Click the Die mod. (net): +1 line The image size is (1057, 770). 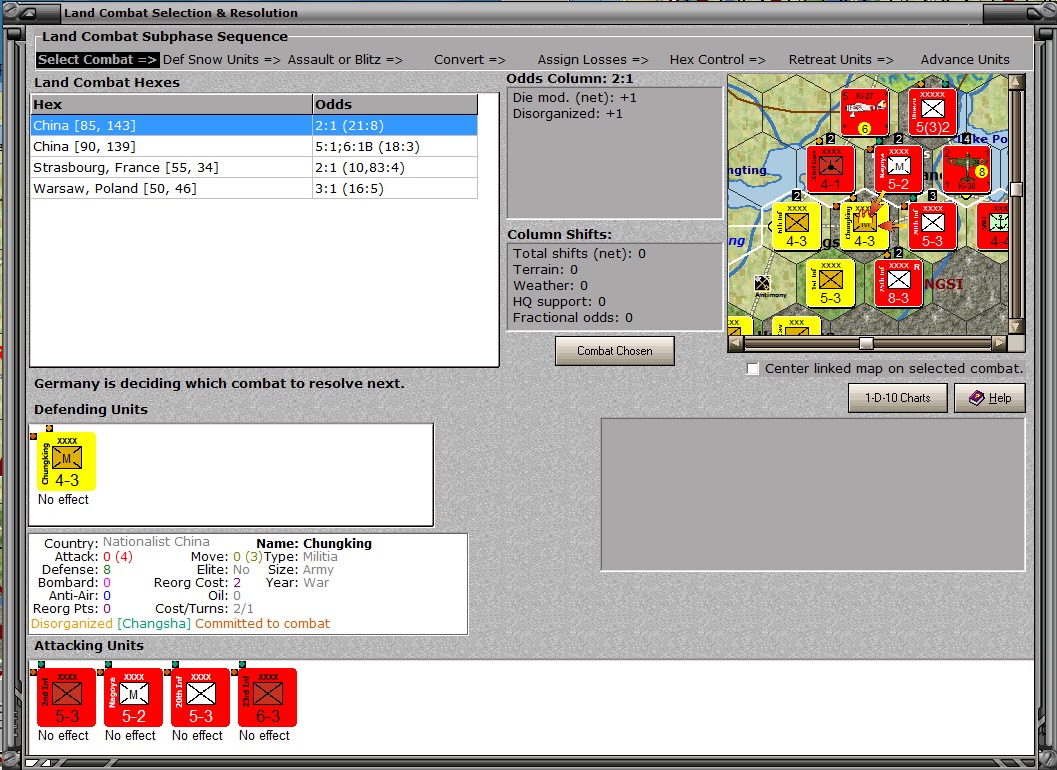coord(574,98)
